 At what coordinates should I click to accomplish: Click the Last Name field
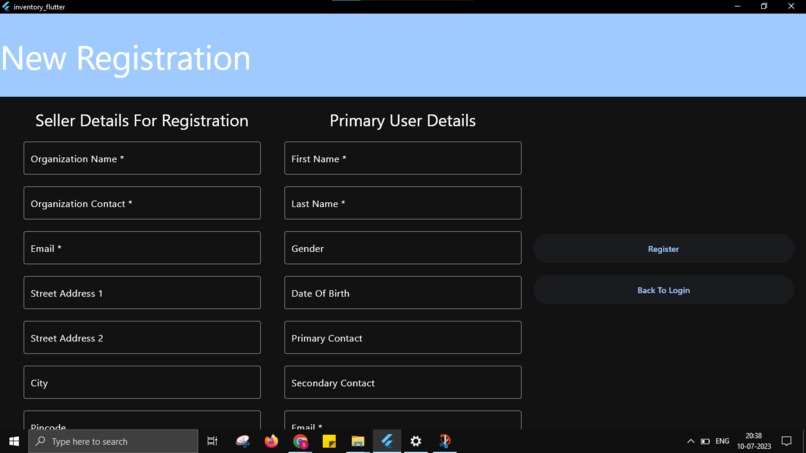pos(402,203)
